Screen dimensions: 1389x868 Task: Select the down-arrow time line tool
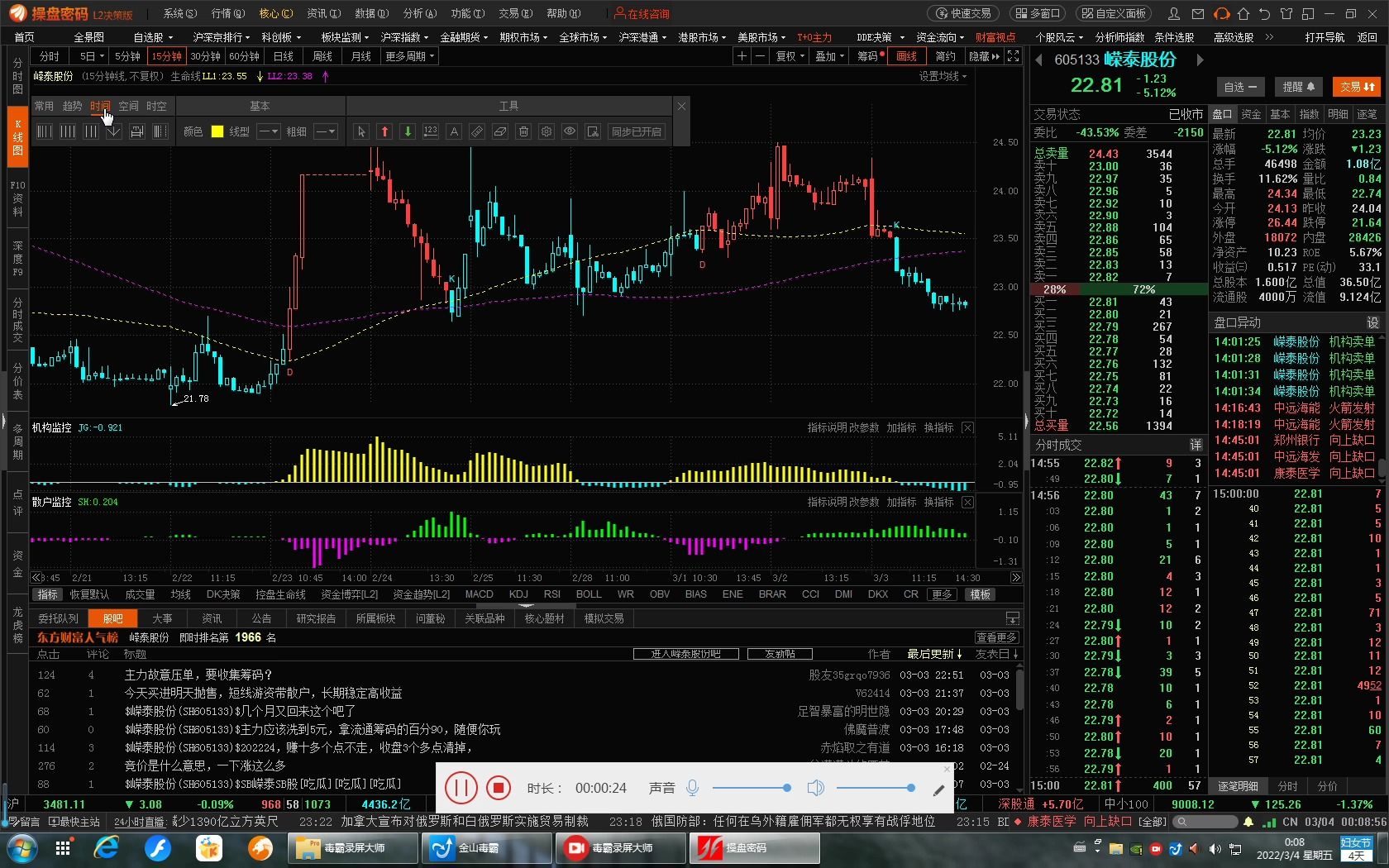(x=114, y=131)
